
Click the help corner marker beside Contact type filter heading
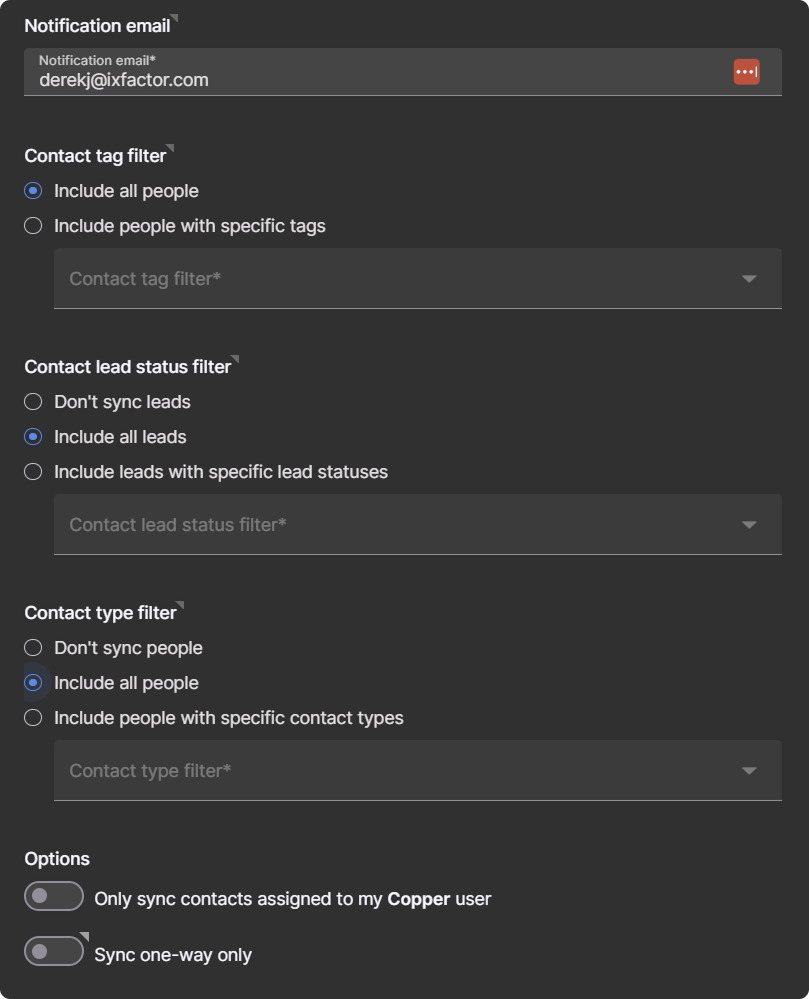pos(181,605)
